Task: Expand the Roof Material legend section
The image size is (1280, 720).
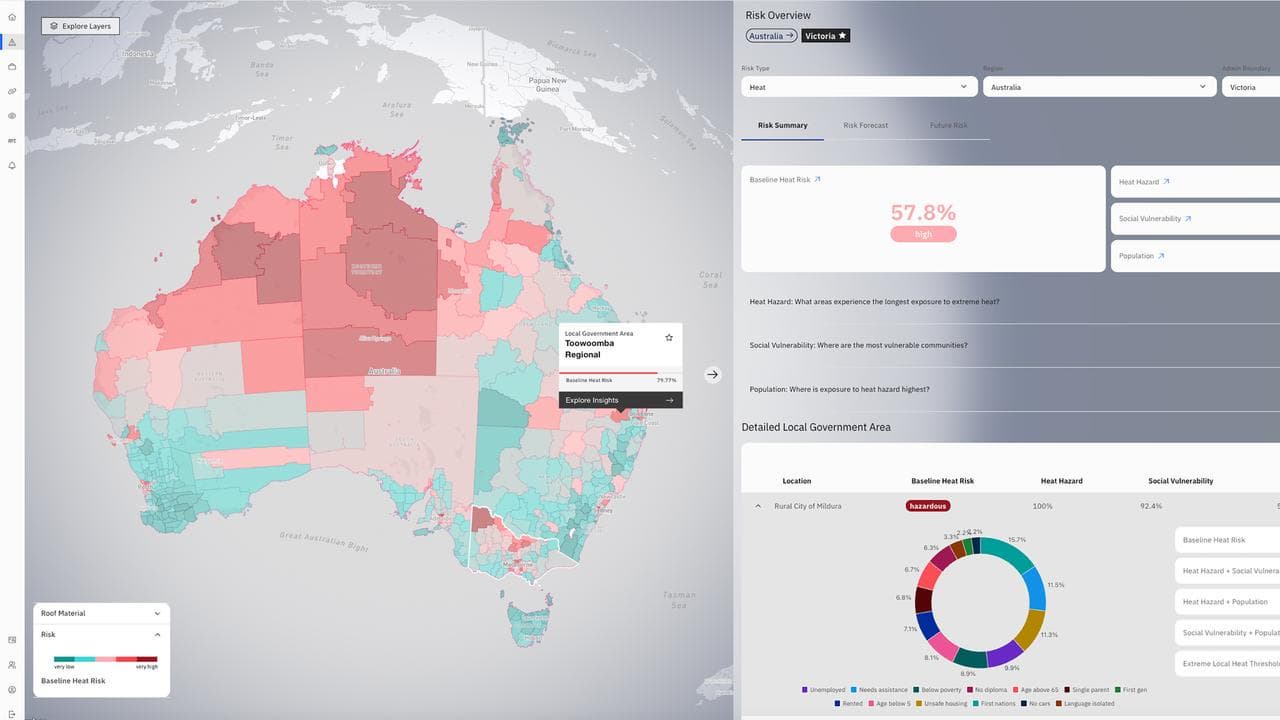Action: [101, 613]
